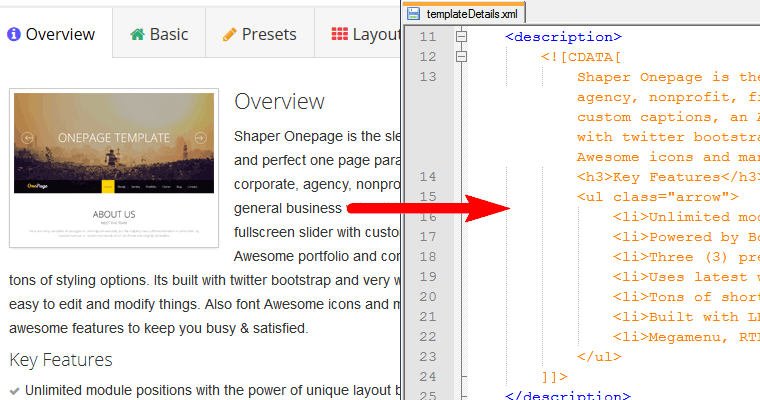
Task: Click the closing description tag line
Action: tap(568, 395)
